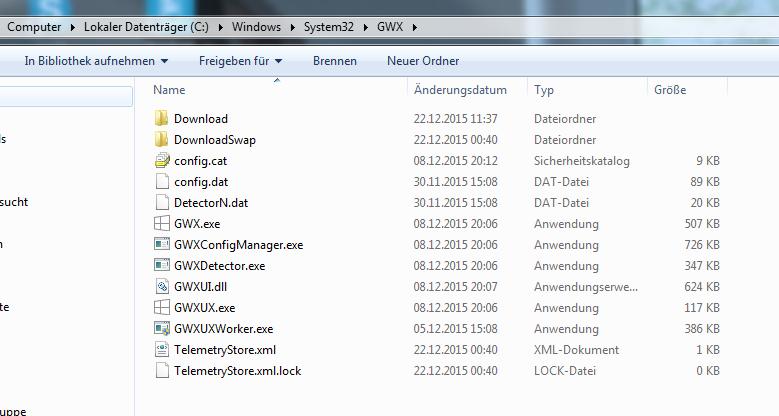Image resolution: width=779 pixels, height=416 pixels.
Task: Open the In Bibliothek aufnehmen dropdown
Action: tap(96, 61)
